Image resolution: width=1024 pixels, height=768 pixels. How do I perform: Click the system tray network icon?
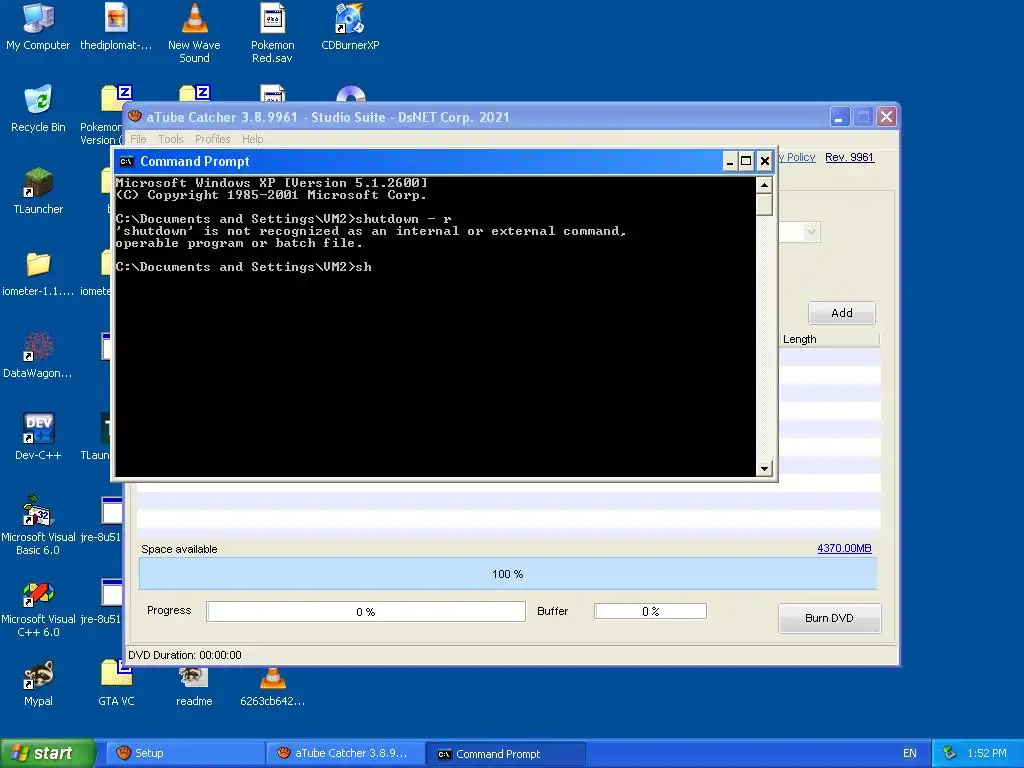tap(950, 753)
